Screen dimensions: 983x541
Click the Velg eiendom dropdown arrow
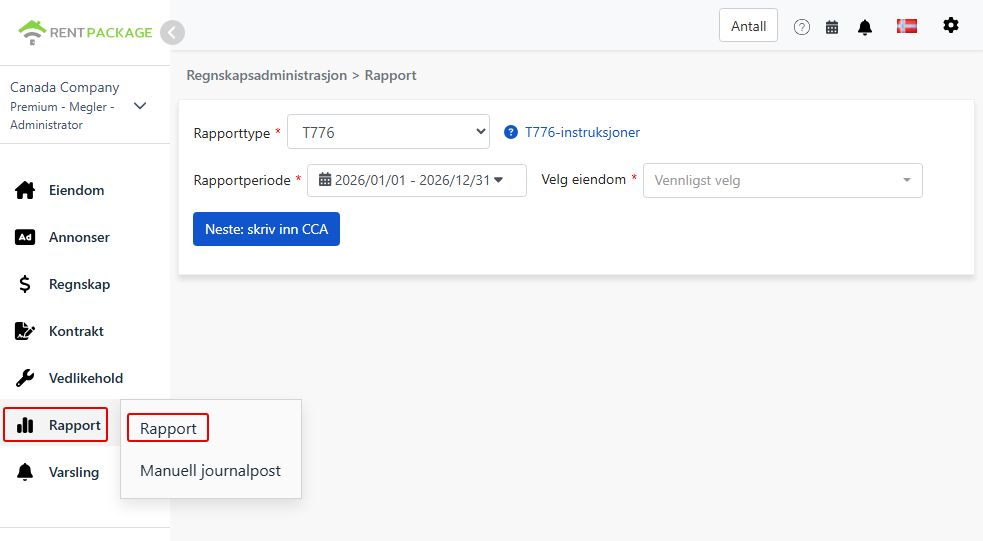pyautogui.click(x=907, y=181)
